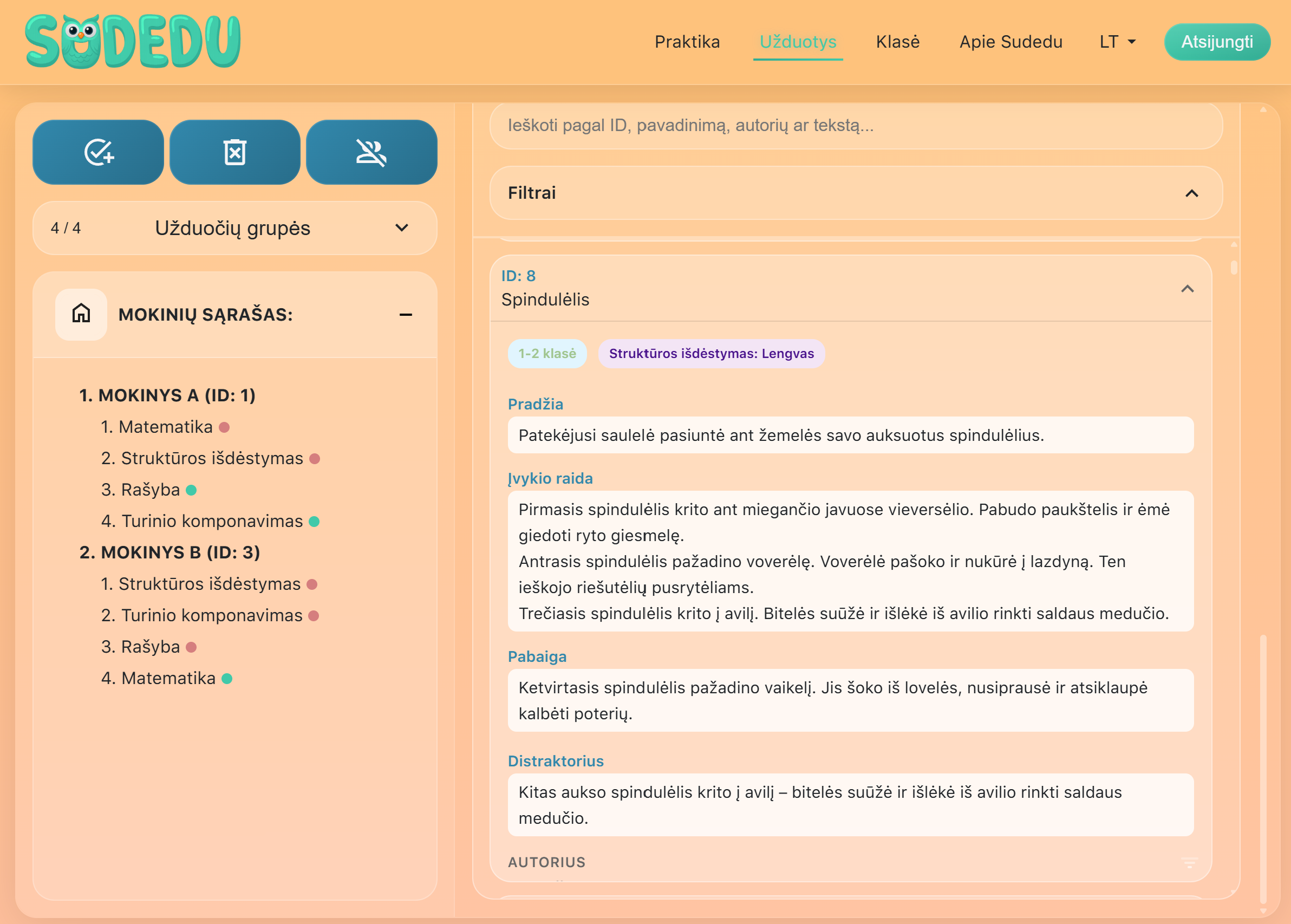This screenshot has height=924, width=1291.
Task: Go to the Praktika menu item
Action: tap(687, 42)
